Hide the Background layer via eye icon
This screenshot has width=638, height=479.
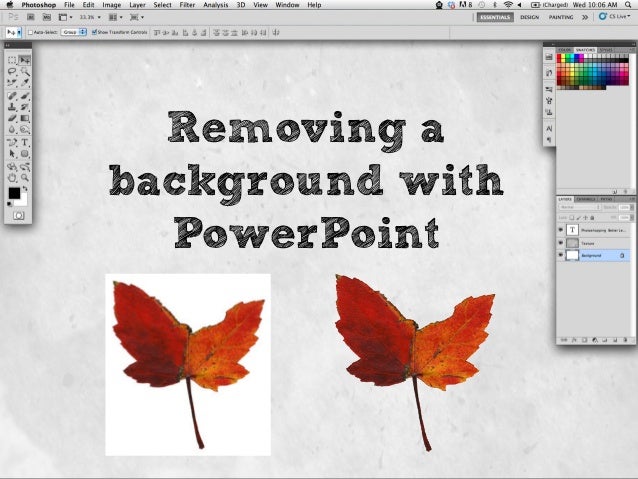[561, 255]
